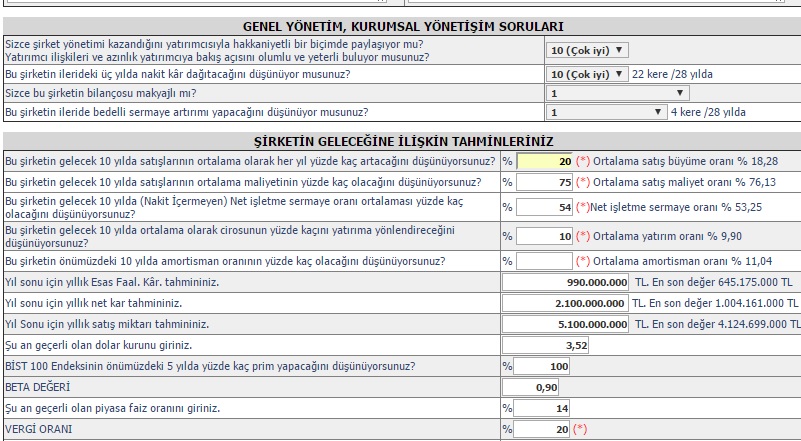Click the 'GENEL YÖNETİM, KURUMSAL YÖNETİŞİM SORULARI' heading
This screenshot has height=441, width=801.
[403, 27]
